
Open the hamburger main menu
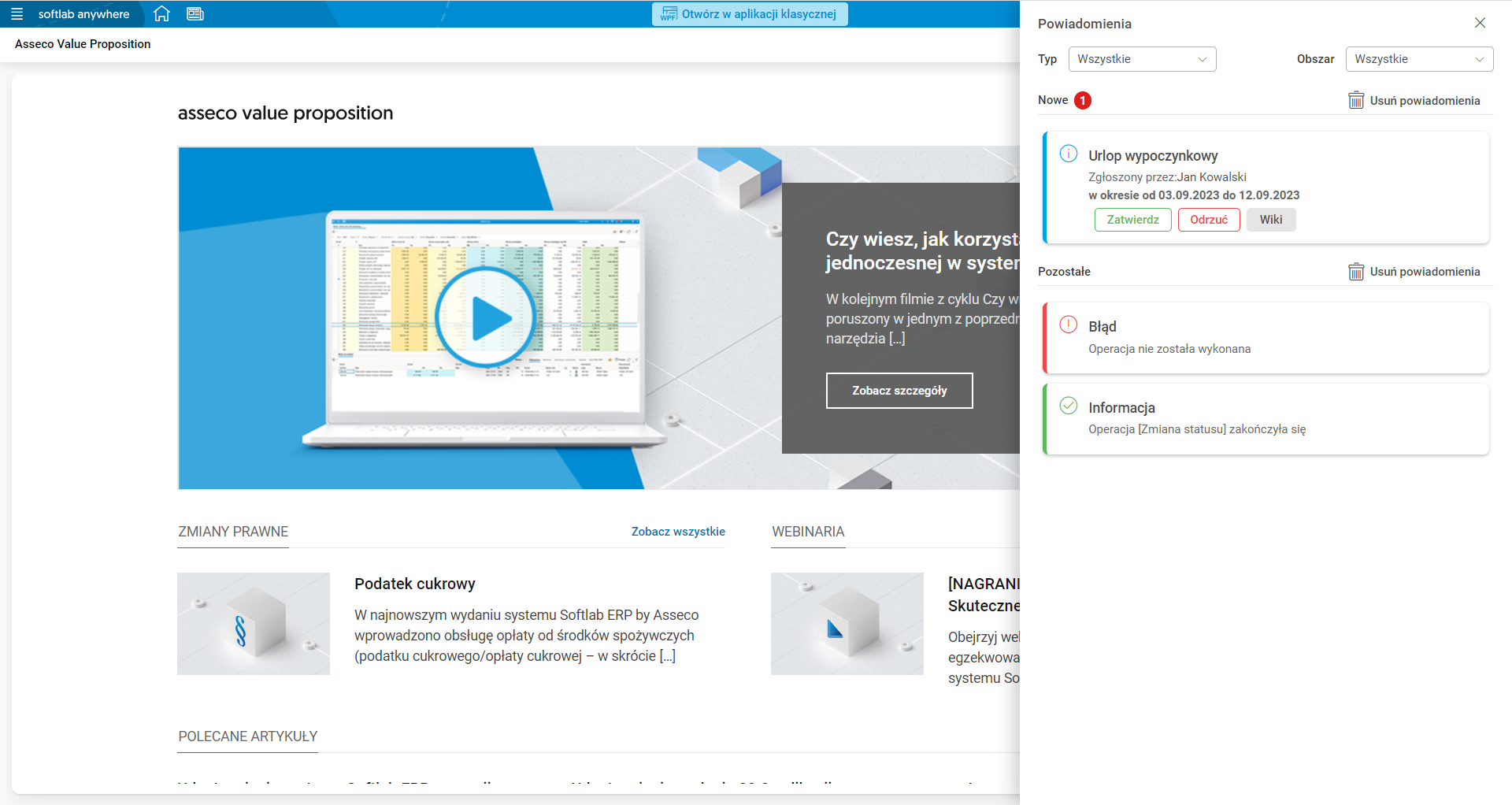(x=17, y=14)
